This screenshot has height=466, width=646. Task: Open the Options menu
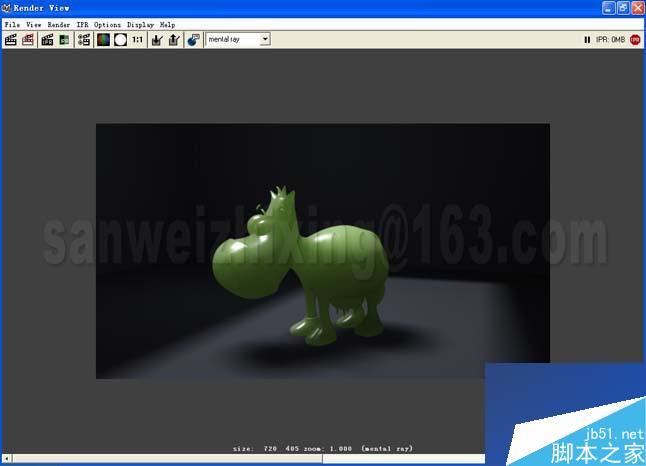[x=108, y=25]
